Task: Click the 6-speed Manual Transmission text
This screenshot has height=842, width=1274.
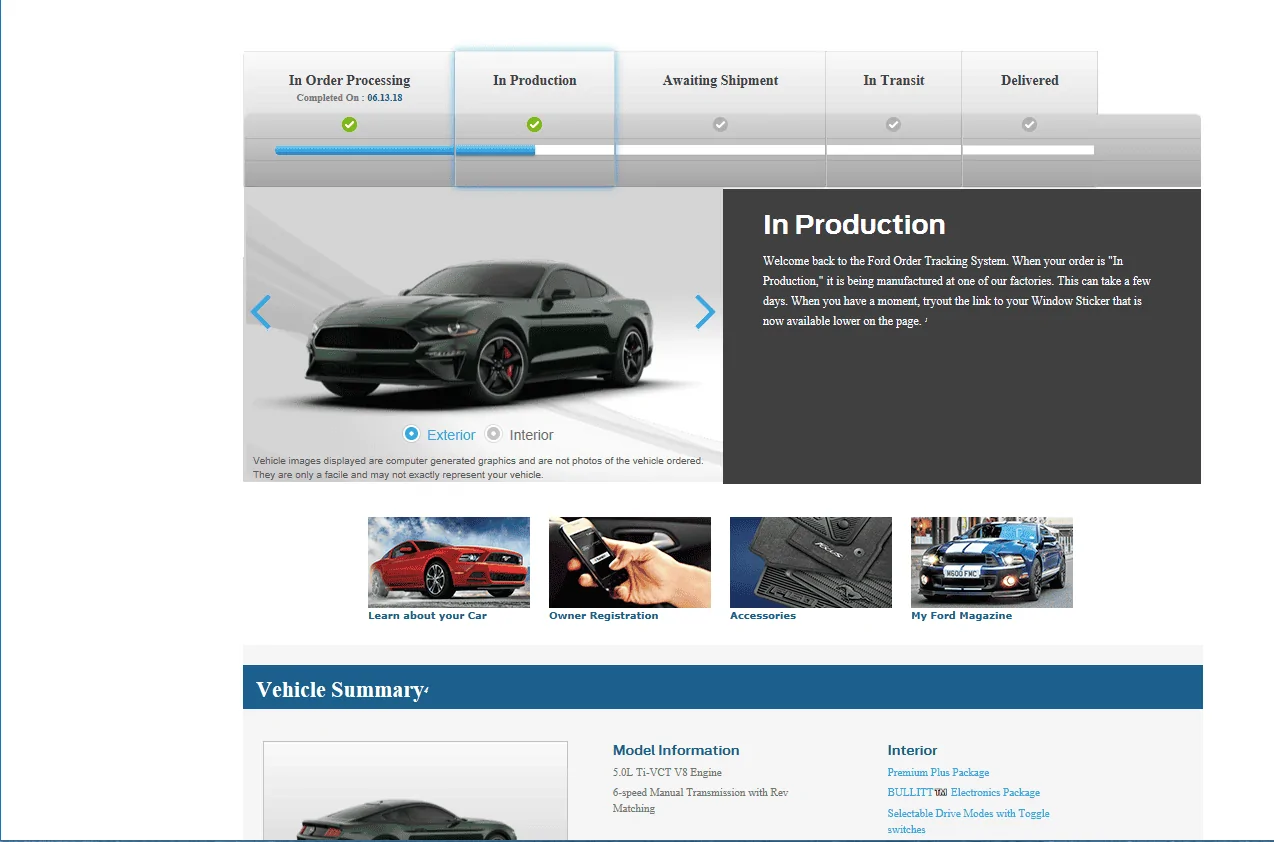Action: point(700,800)
